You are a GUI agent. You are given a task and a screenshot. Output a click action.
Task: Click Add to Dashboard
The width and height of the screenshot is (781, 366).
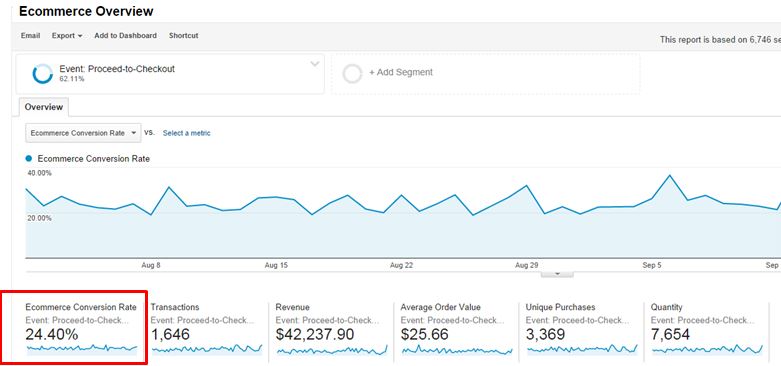tap(125, 36)
